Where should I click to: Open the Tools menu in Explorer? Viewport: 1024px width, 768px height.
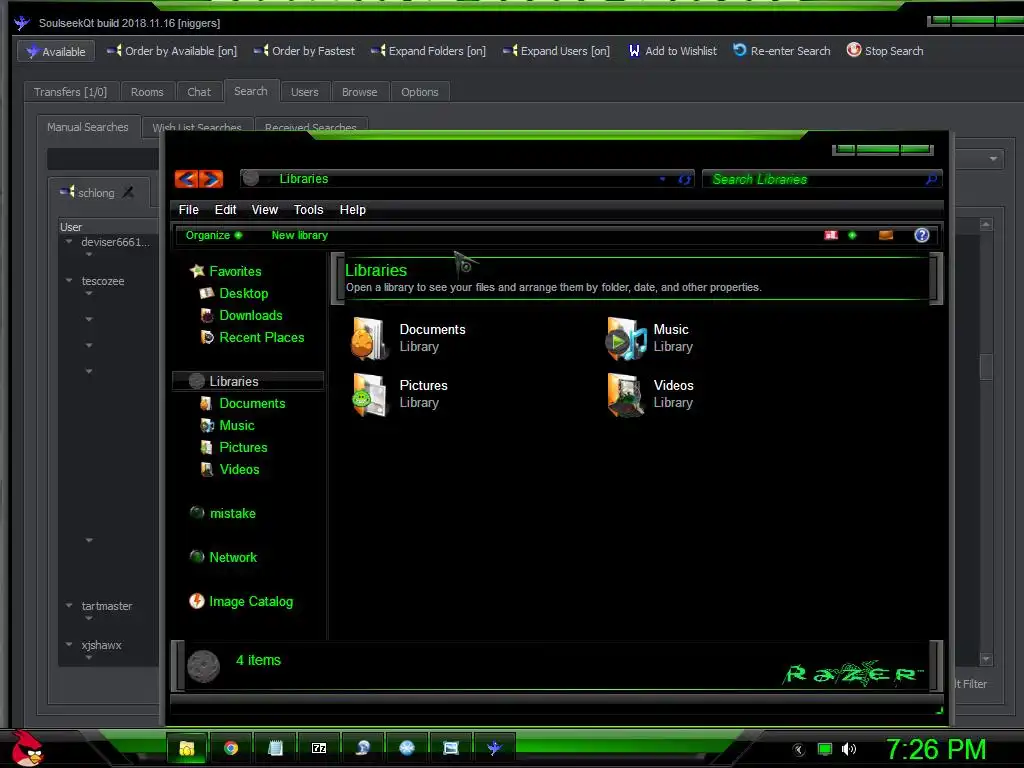[x=308, y=210]
